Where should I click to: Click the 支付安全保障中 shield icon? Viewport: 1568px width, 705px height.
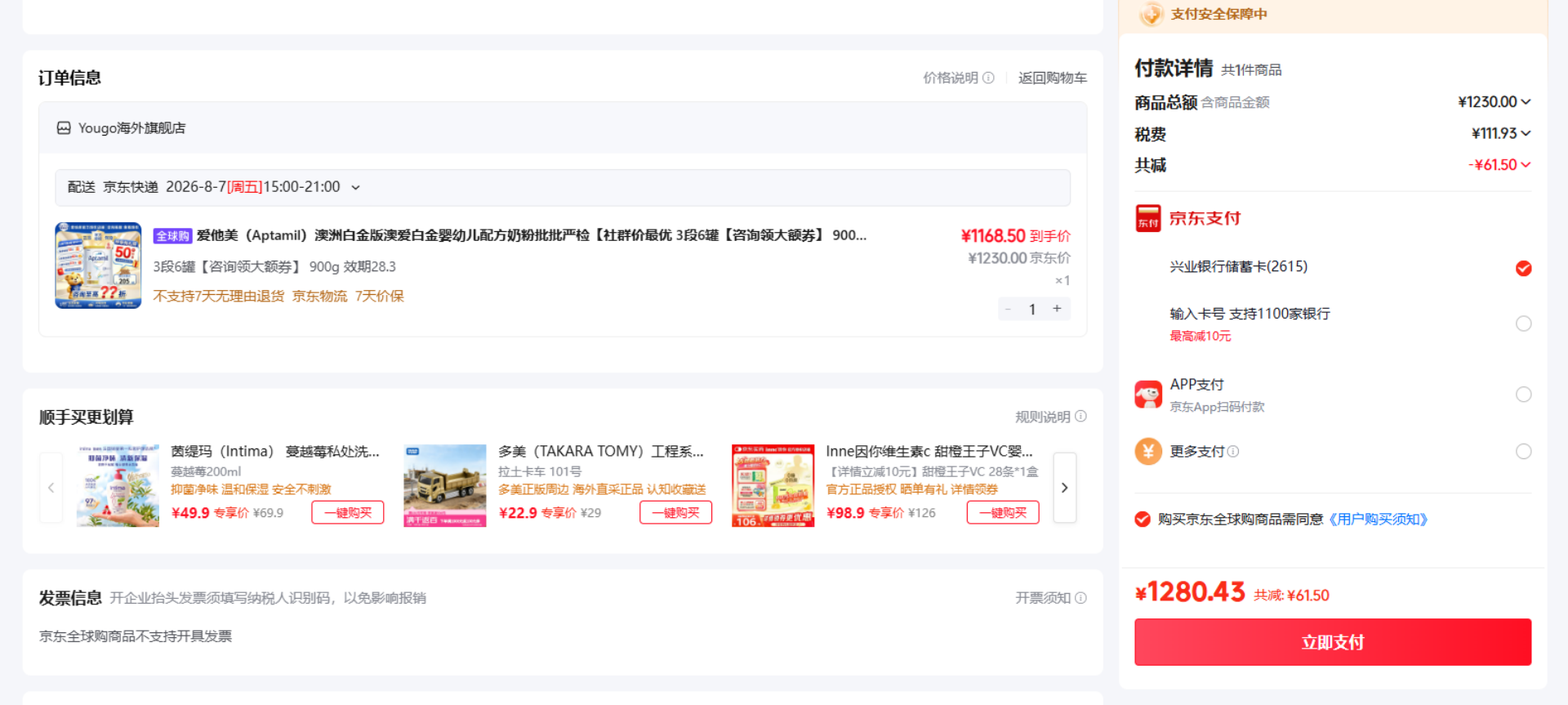click(x=1151, y=14)
